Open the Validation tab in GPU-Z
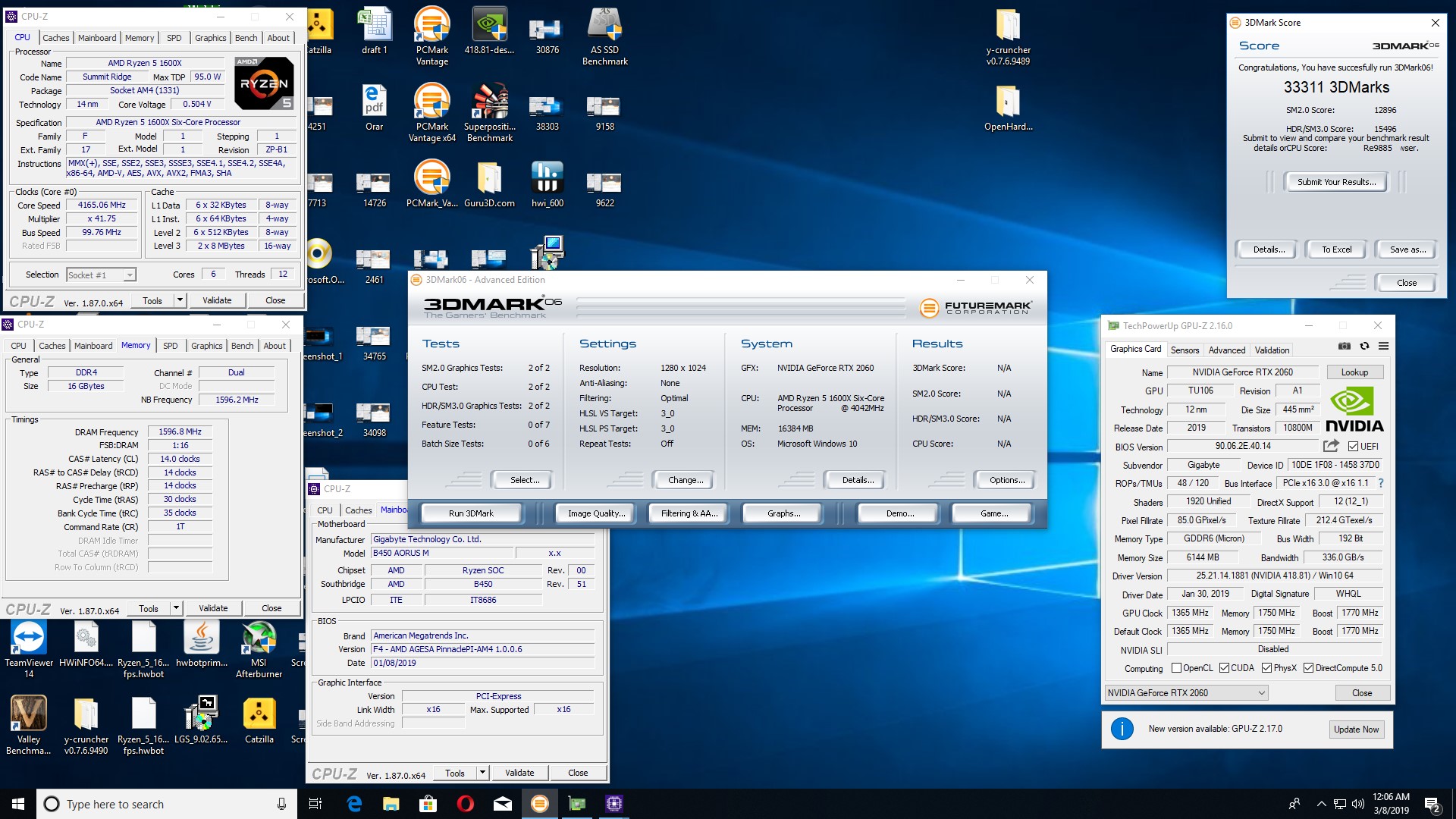This screenshot has width=1456, height=819. 1272,350
